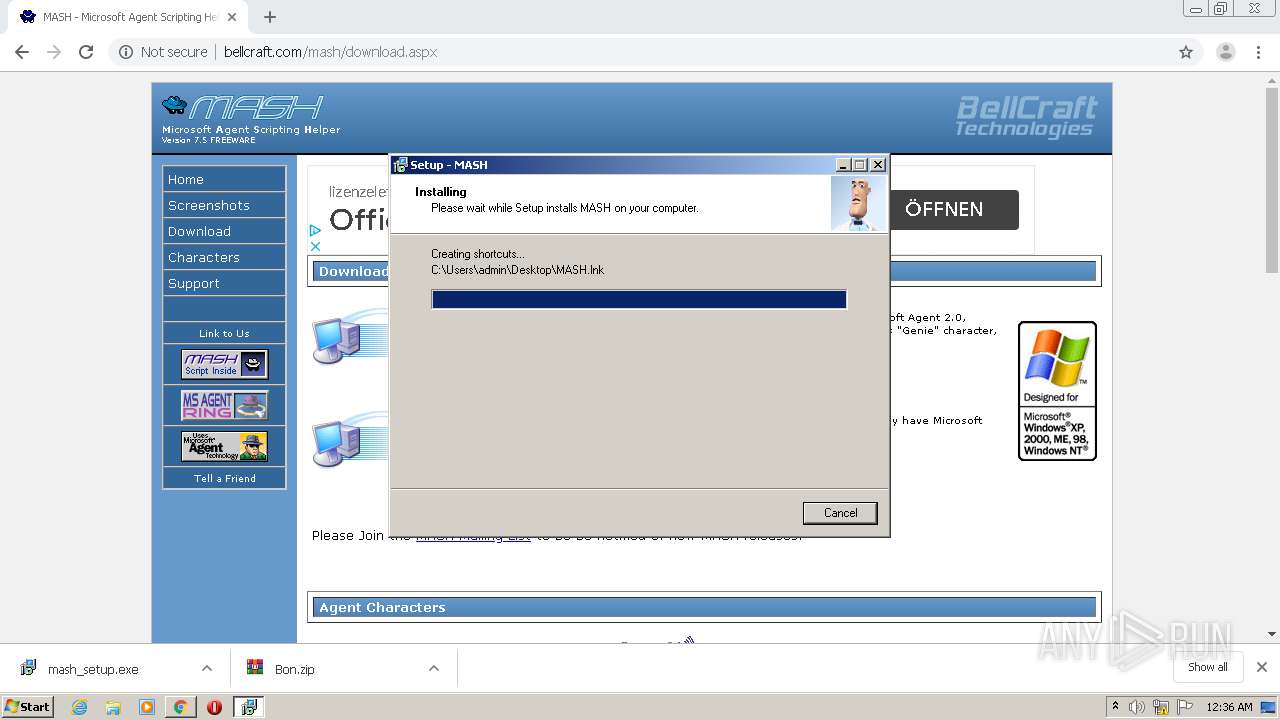Expand Bon.zip download options chevron

point(434,669)
